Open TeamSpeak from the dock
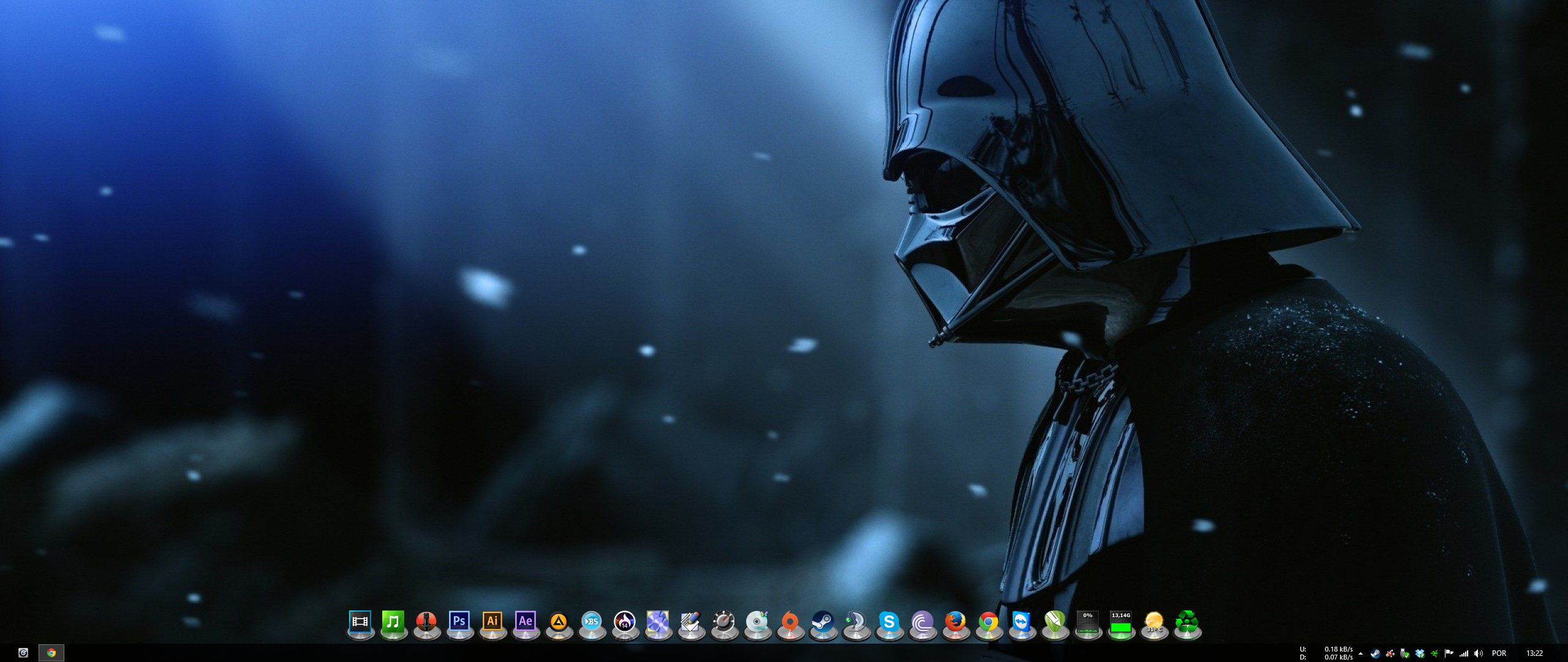The image size is (1568, 662). coord(856,622)
